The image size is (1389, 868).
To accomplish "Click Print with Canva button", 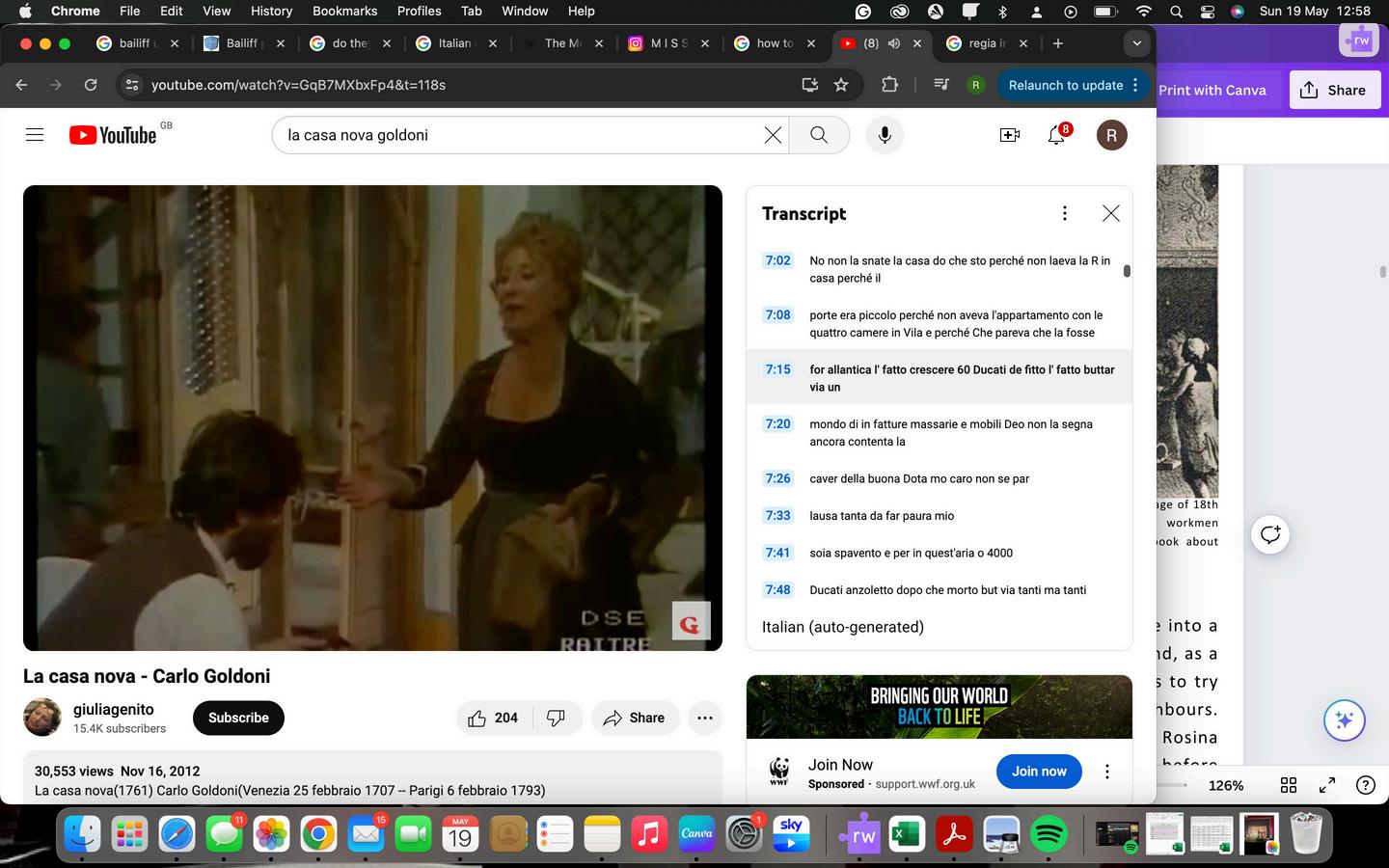I will [1212, 90].
